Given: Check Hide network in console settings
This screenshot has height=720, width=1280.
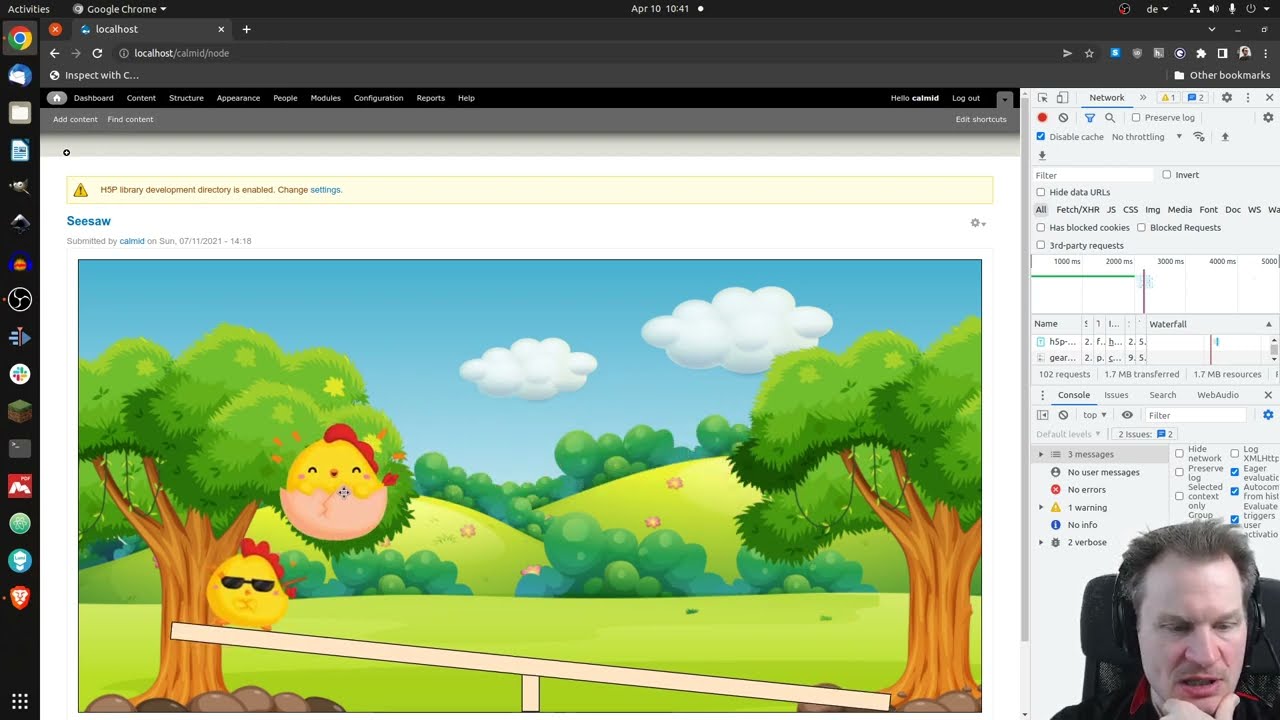Looking at the screenshot, I should pos(1179,454).
